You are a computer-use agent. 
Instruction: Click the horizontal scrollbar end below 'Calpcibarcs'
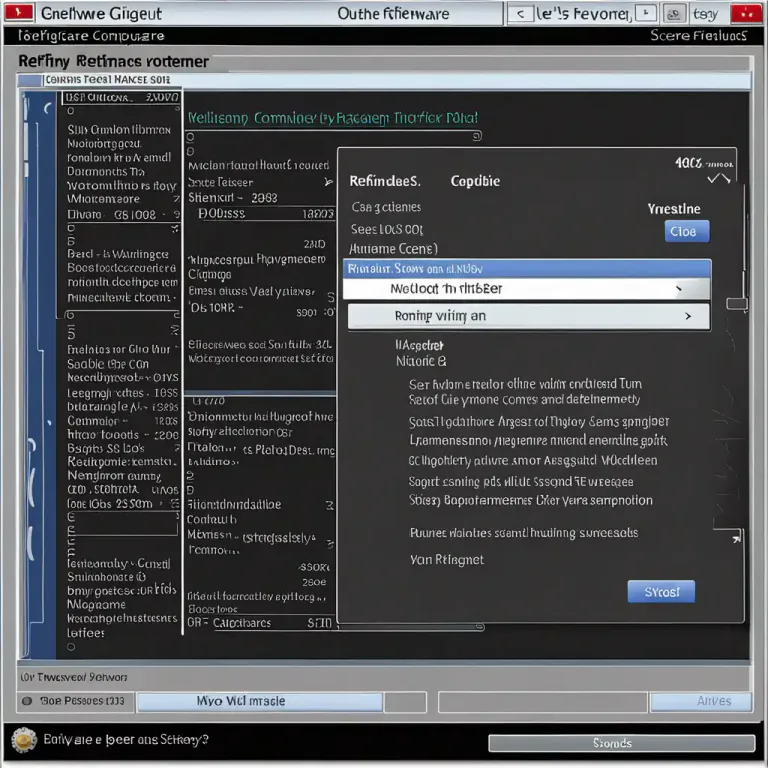(x=480, y=627)
